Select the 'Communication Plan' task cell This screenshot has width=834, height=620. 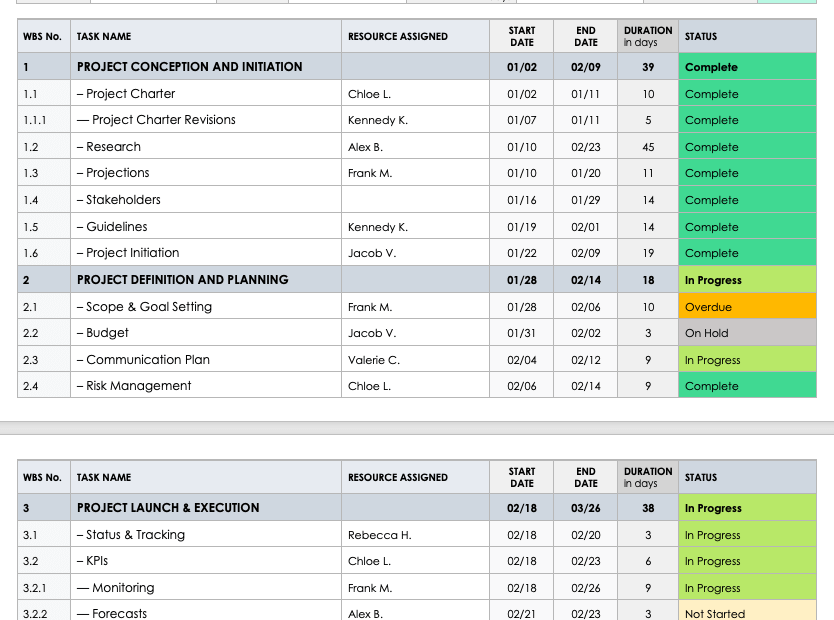(x=206, y=359)
